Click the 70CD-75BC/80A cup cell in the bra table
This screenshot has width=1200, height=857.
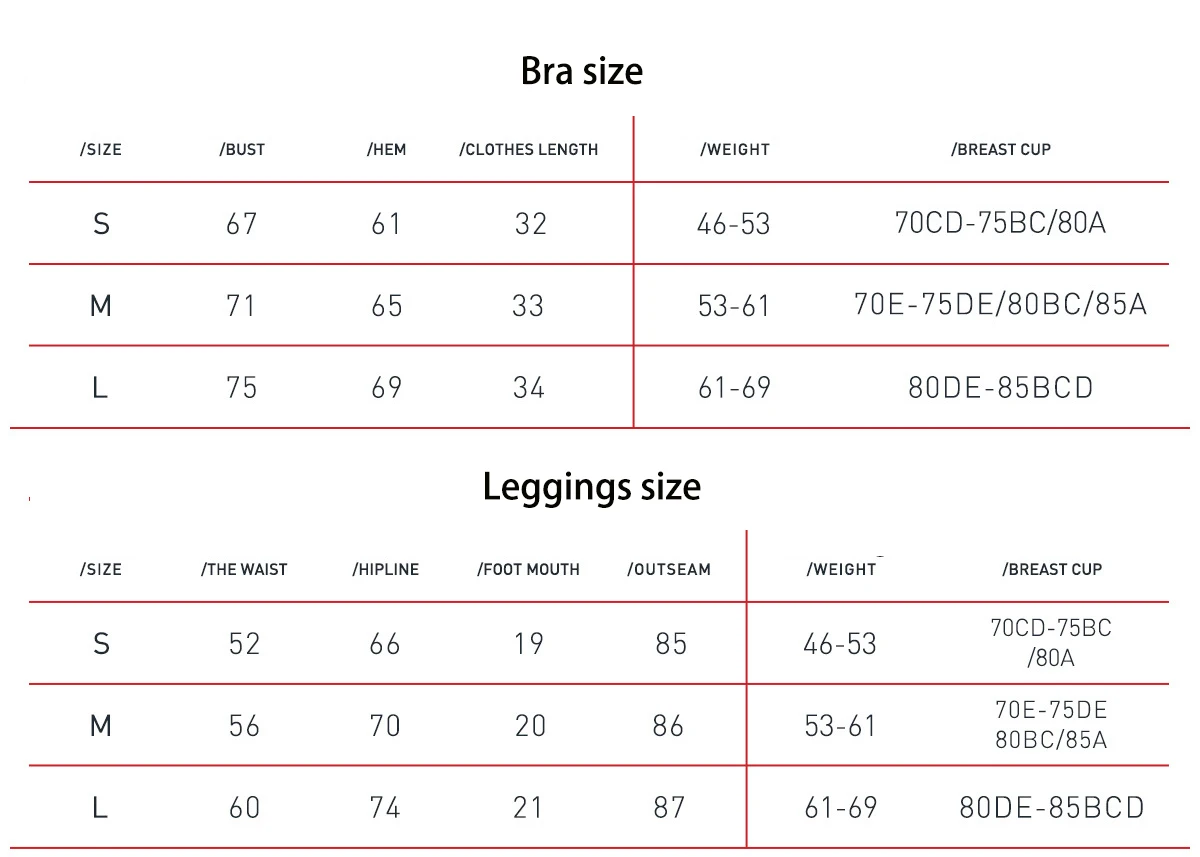pyautogui.click(x=1000, y=223)
